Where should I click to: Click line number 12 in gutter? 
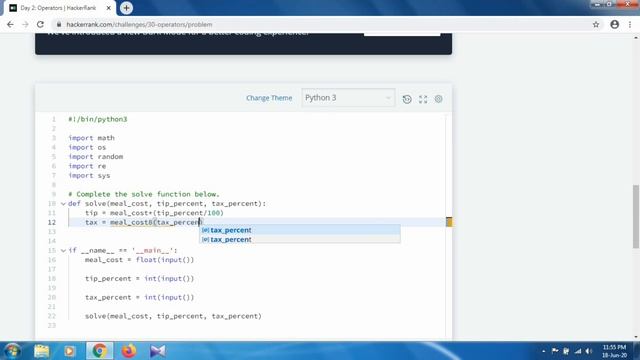(51, 222)
